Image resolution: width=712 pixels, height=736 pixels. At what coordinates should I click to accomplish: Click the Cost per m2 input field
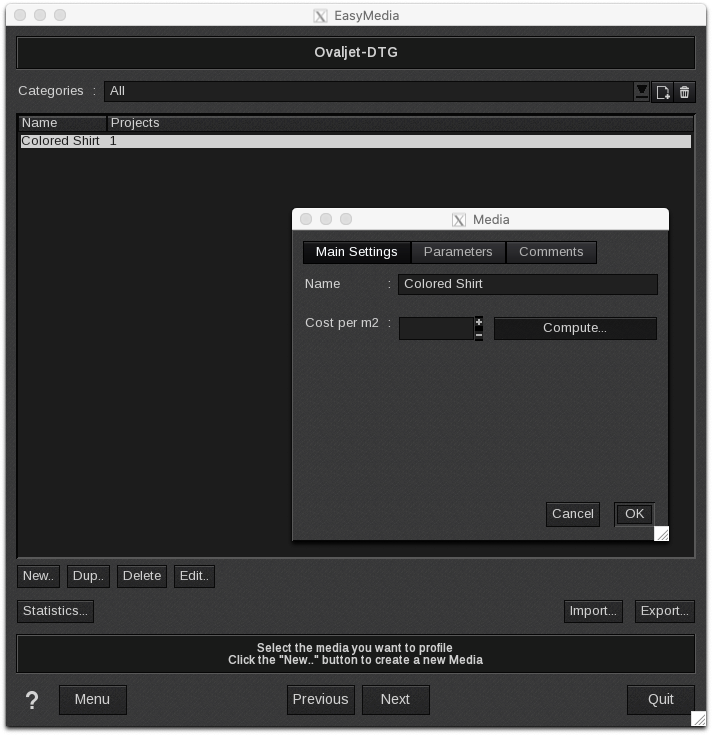(435, 328)
